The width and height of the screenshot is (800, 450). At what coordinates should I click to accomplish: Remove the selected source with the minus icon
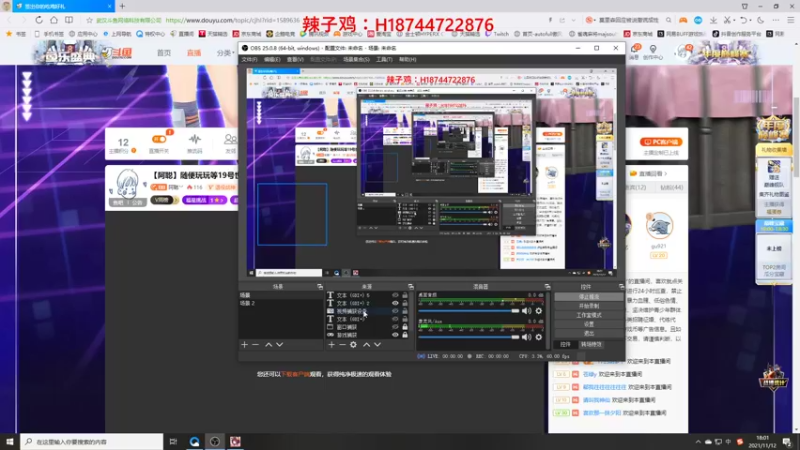pyautogui.click(x=342, y=345)
